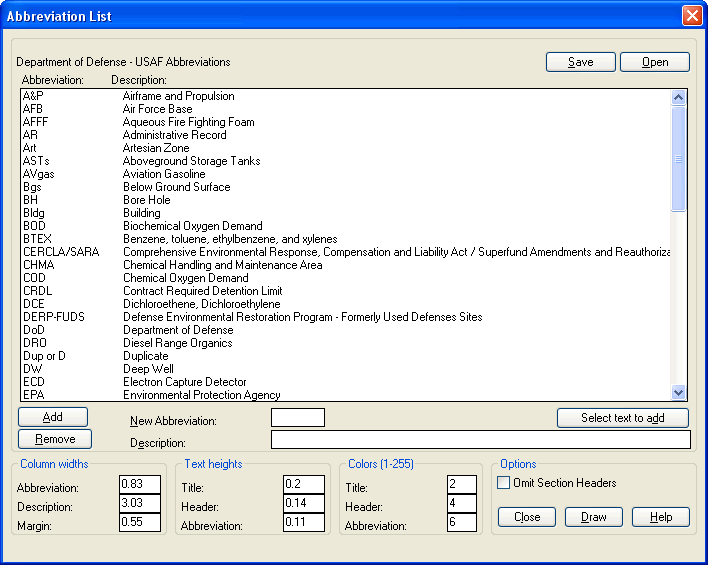
Task: Click the Close button near Draw
Action: (527, 517)
